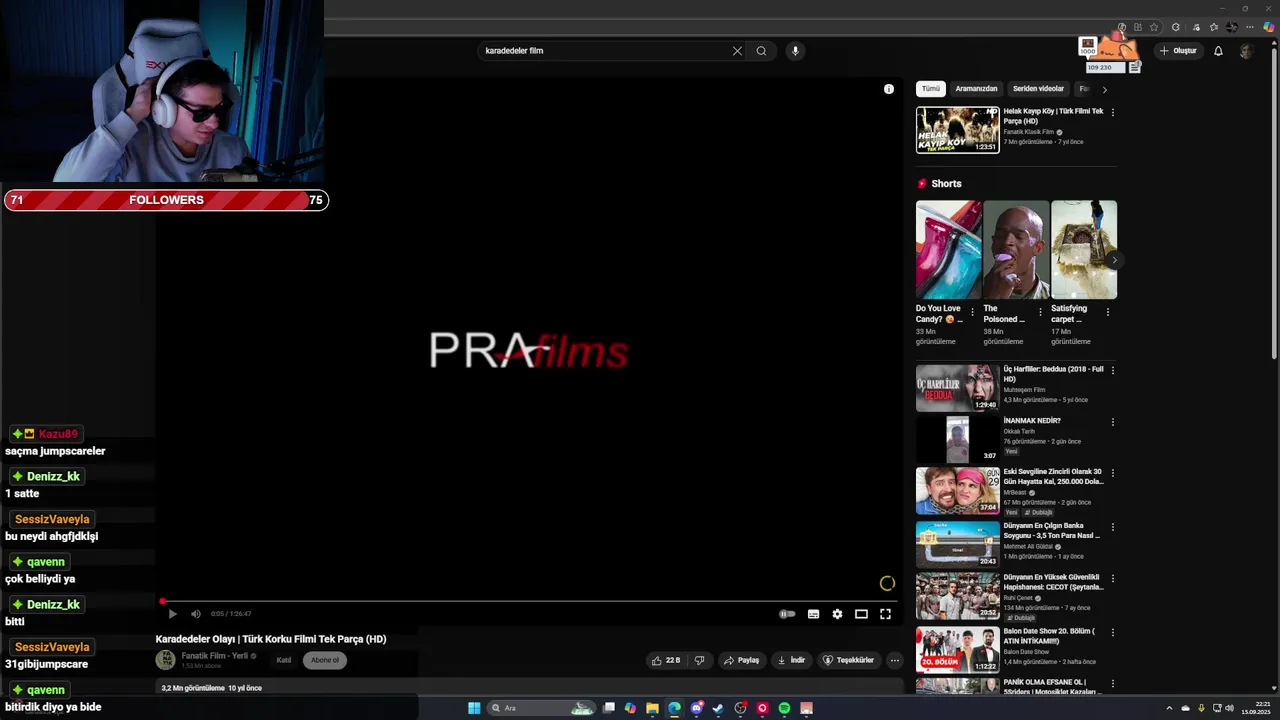
Task: Open File Explorer from the taskbar
Action: [x=652, y=708]
